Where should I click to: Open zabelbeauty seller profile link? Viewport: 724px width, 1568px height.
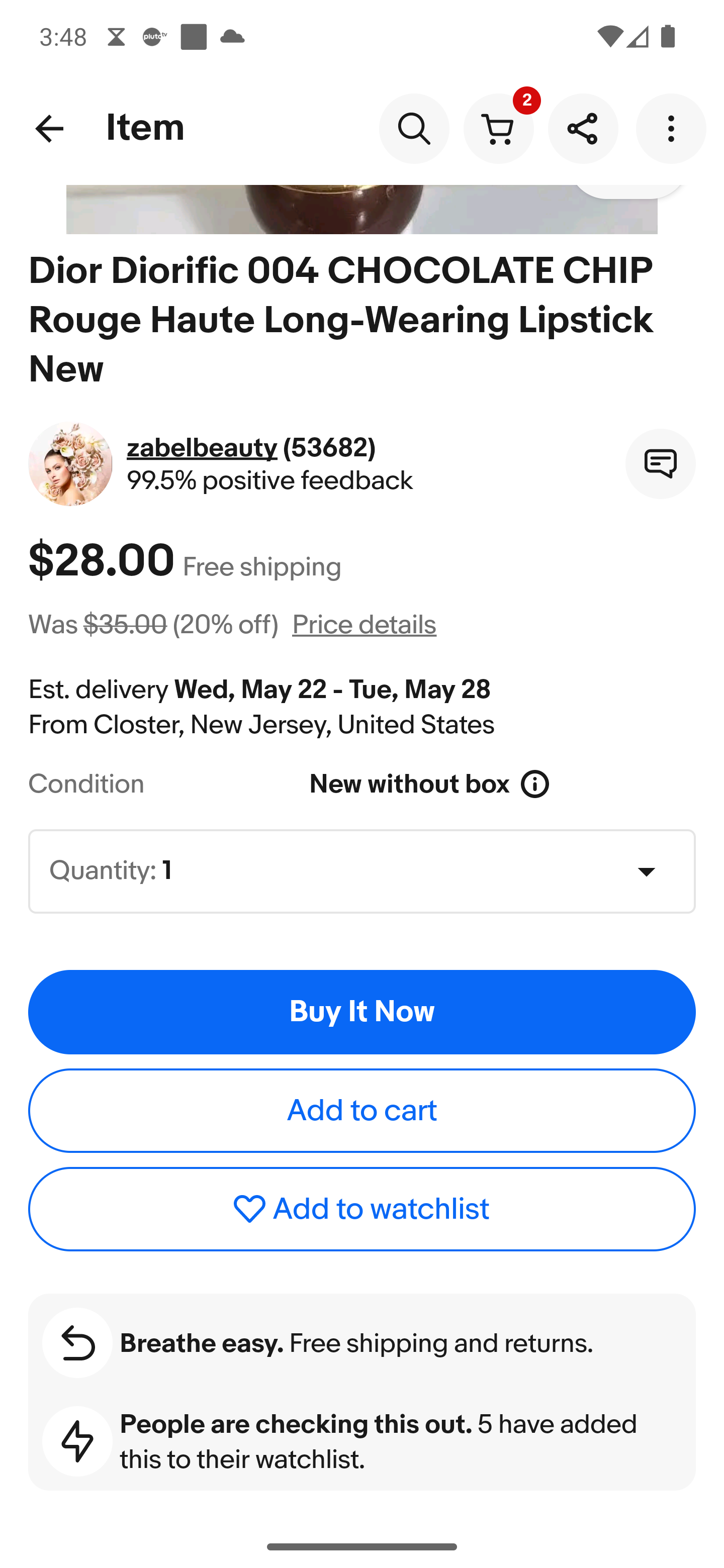[x=202, y=448]
